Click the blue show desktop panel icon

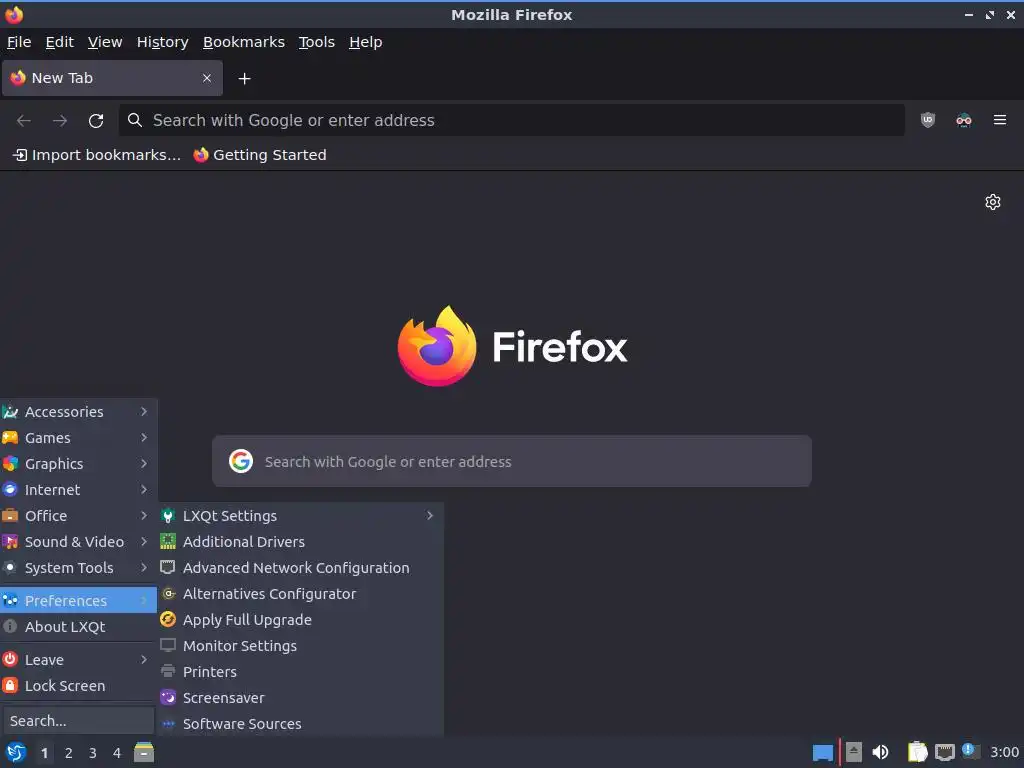[x=823, y=752]
